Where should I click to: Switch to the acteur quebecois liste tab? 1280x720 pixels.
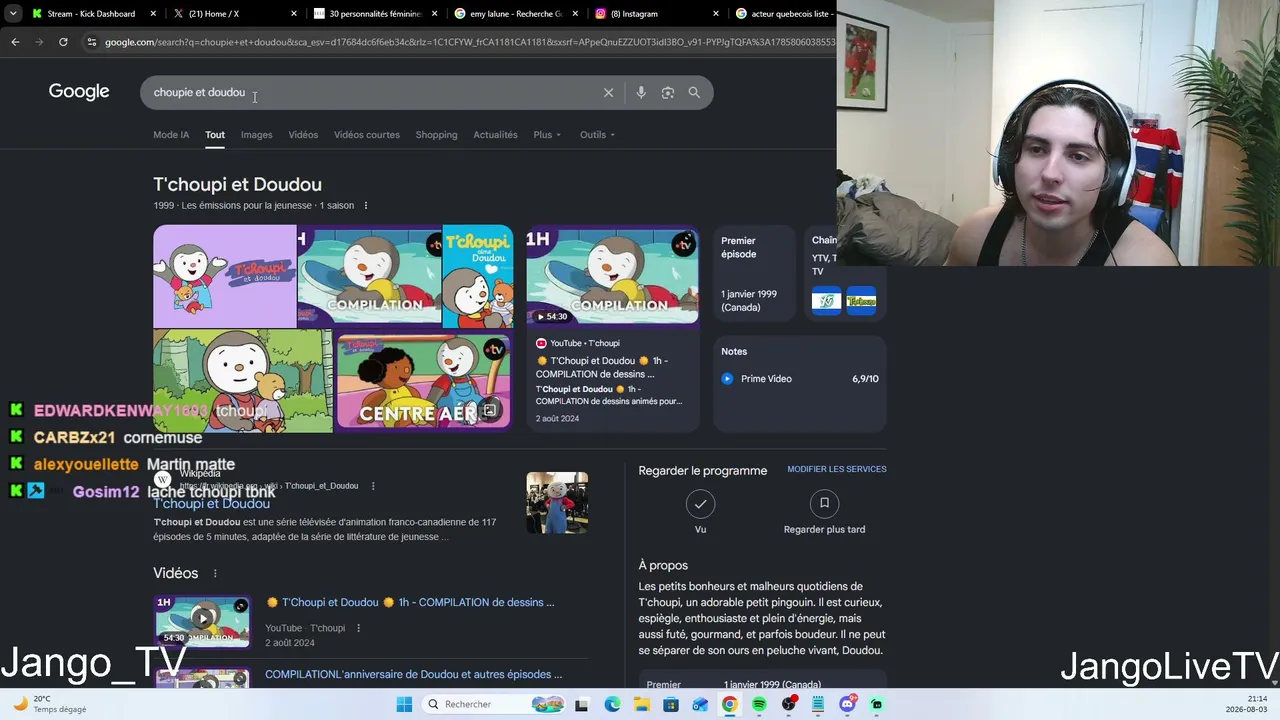click(784, 14)
